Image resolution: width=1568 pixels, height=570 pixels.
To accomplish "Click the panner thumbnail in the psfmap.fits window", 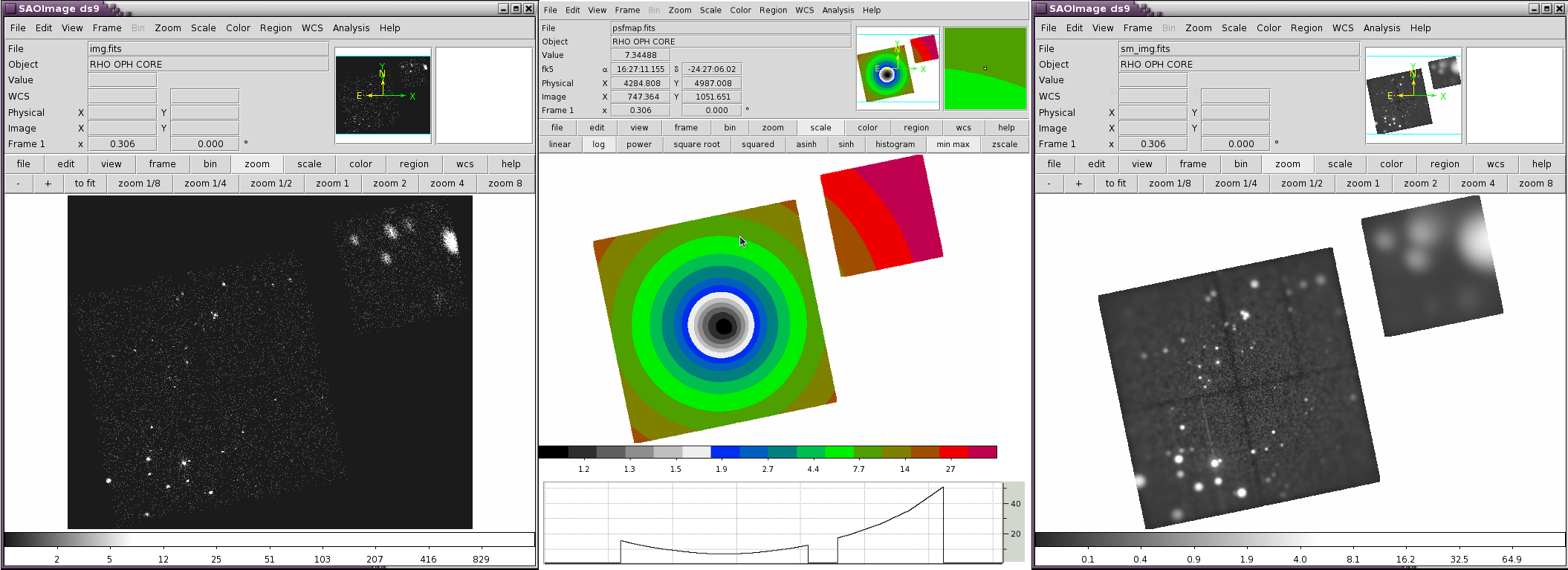I will pyautogui.click(x=898, y=69).
